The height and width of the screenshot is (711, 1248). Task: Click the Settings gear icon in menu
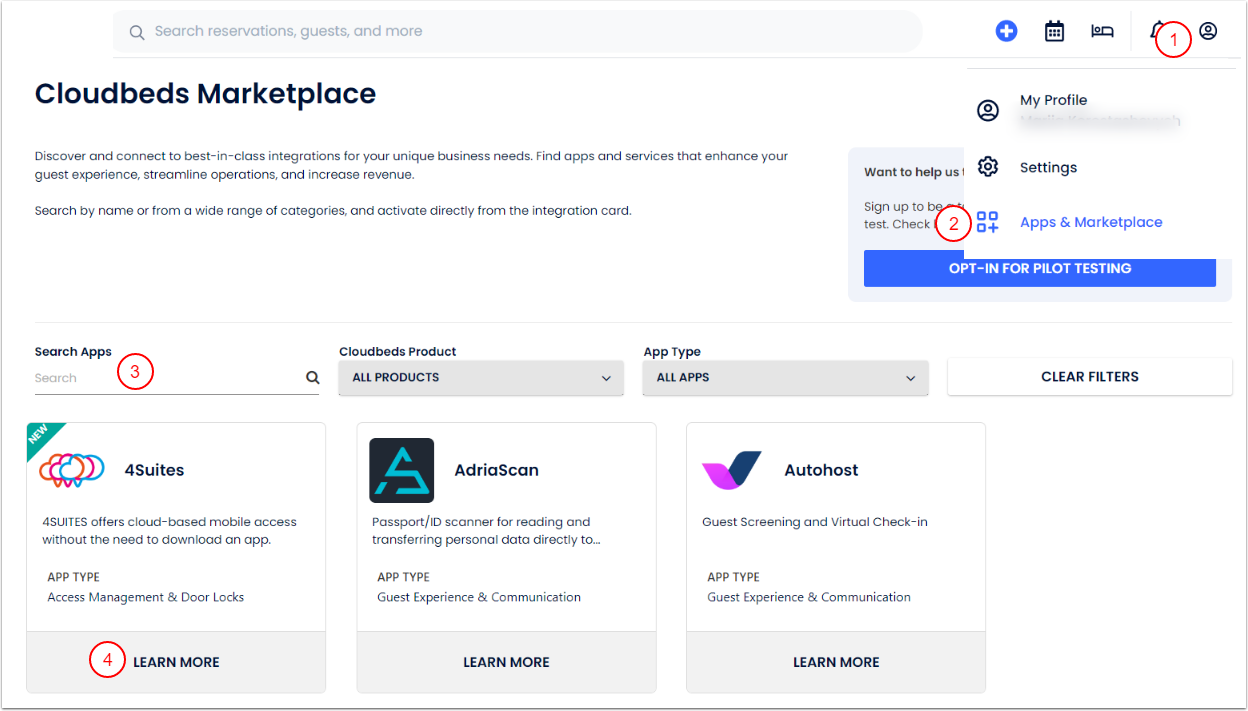point(988,168)
